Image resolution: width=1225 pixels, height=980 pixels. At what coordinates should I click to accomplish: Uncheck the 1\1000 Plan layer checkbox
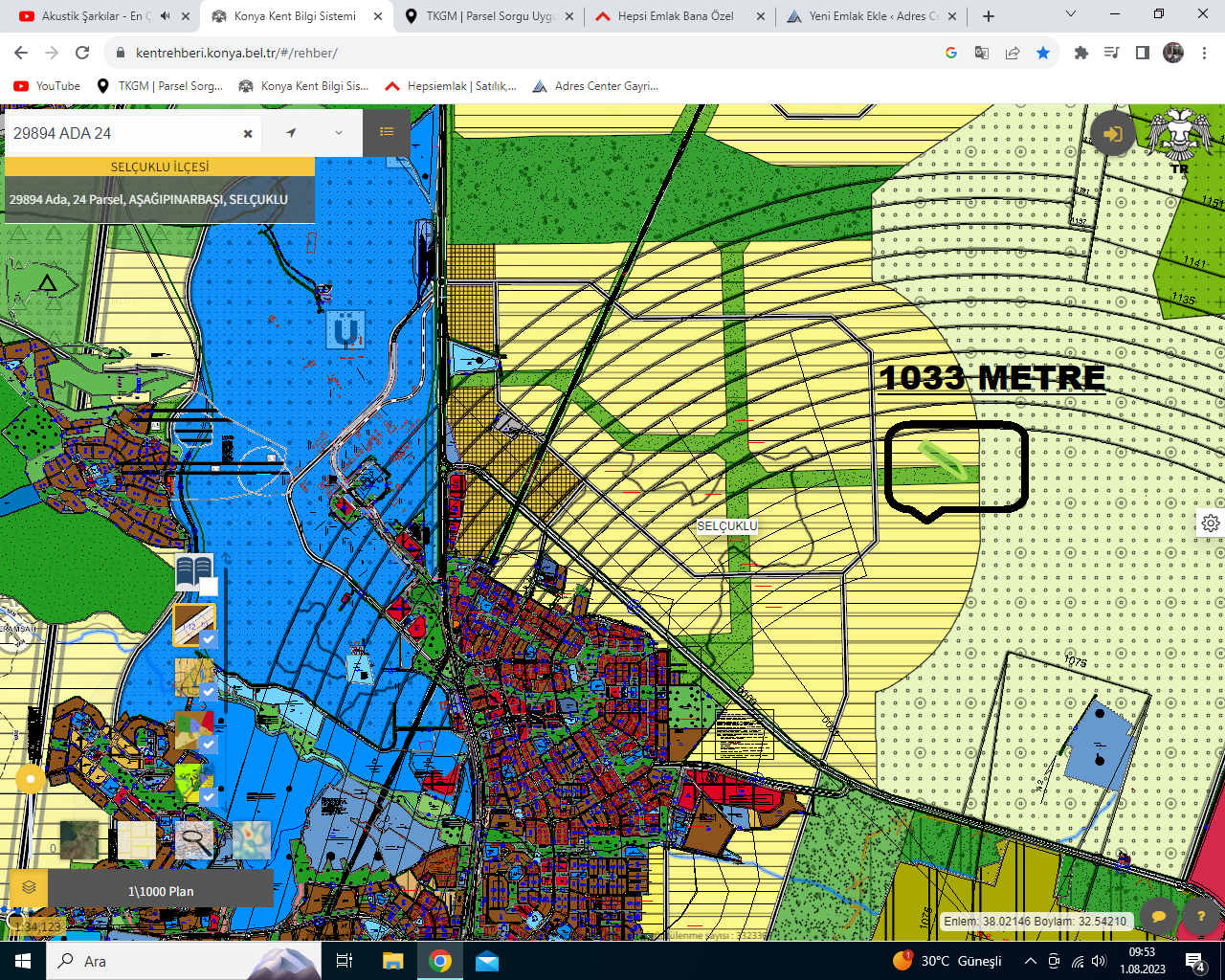(209, 639)
